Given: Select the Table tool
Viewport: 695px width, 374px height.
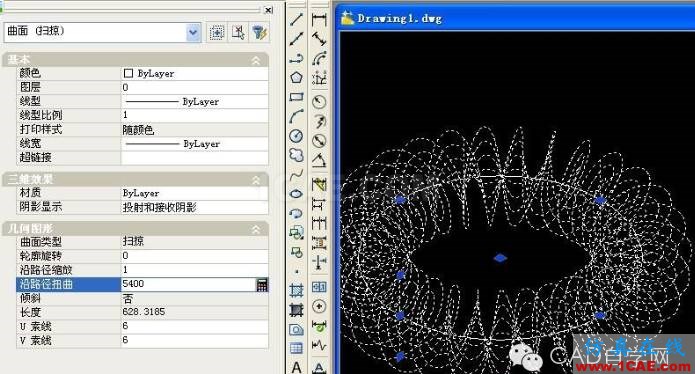Looking at the screenshot, I should (296, 348).
